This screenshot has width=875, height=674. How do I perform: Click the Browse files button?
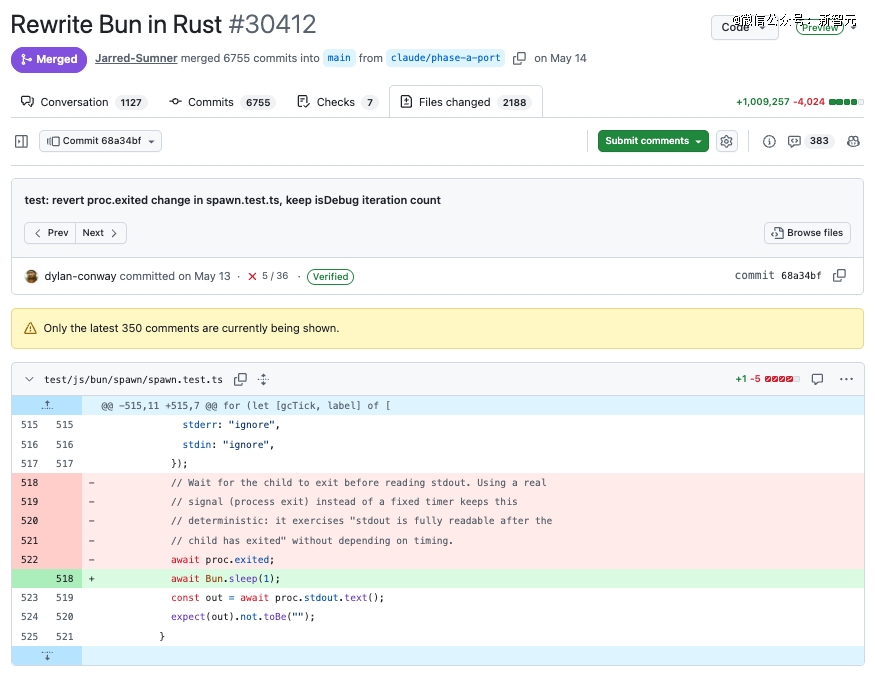807,233
